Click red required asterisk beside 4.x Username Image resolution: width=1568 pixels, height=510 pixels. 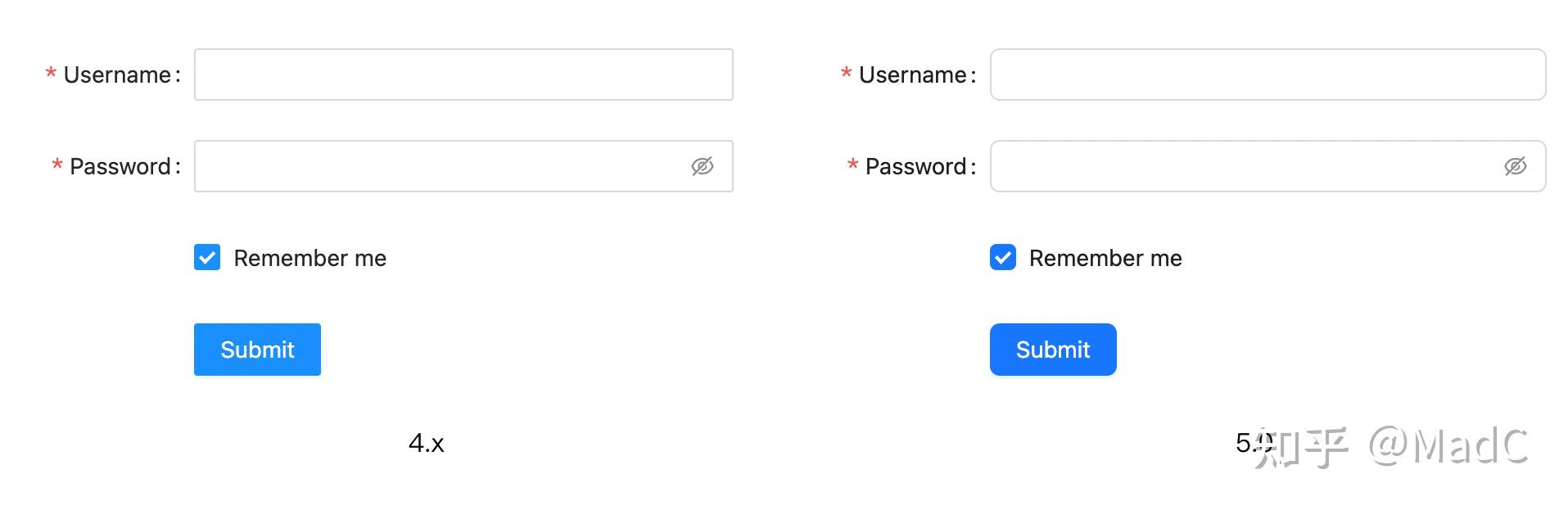(51, 74)
